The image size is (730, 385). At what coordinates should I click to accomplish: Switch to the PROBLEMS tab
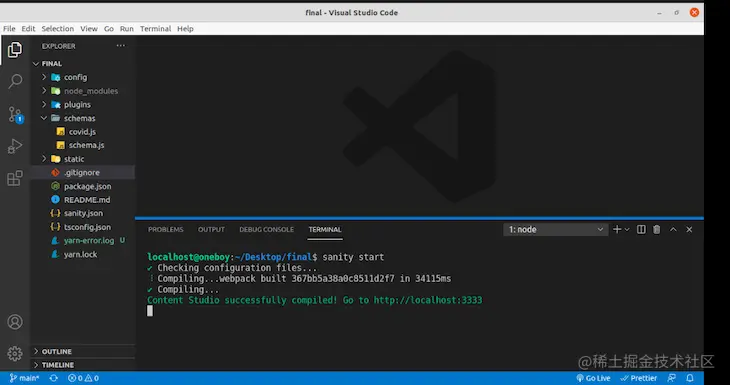pyautogui.click(x=166, y=230)
